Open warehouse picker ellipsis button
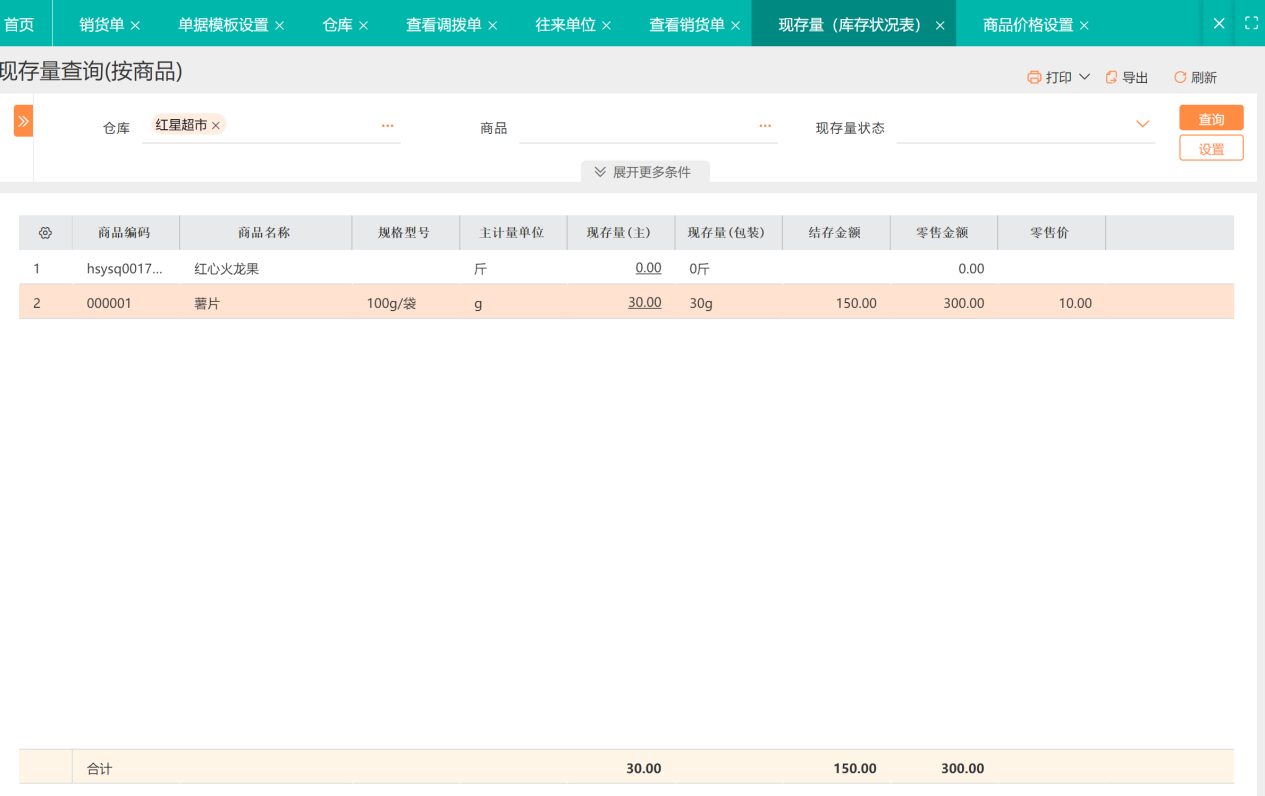 pyautogui.click(x=388, y=126)
